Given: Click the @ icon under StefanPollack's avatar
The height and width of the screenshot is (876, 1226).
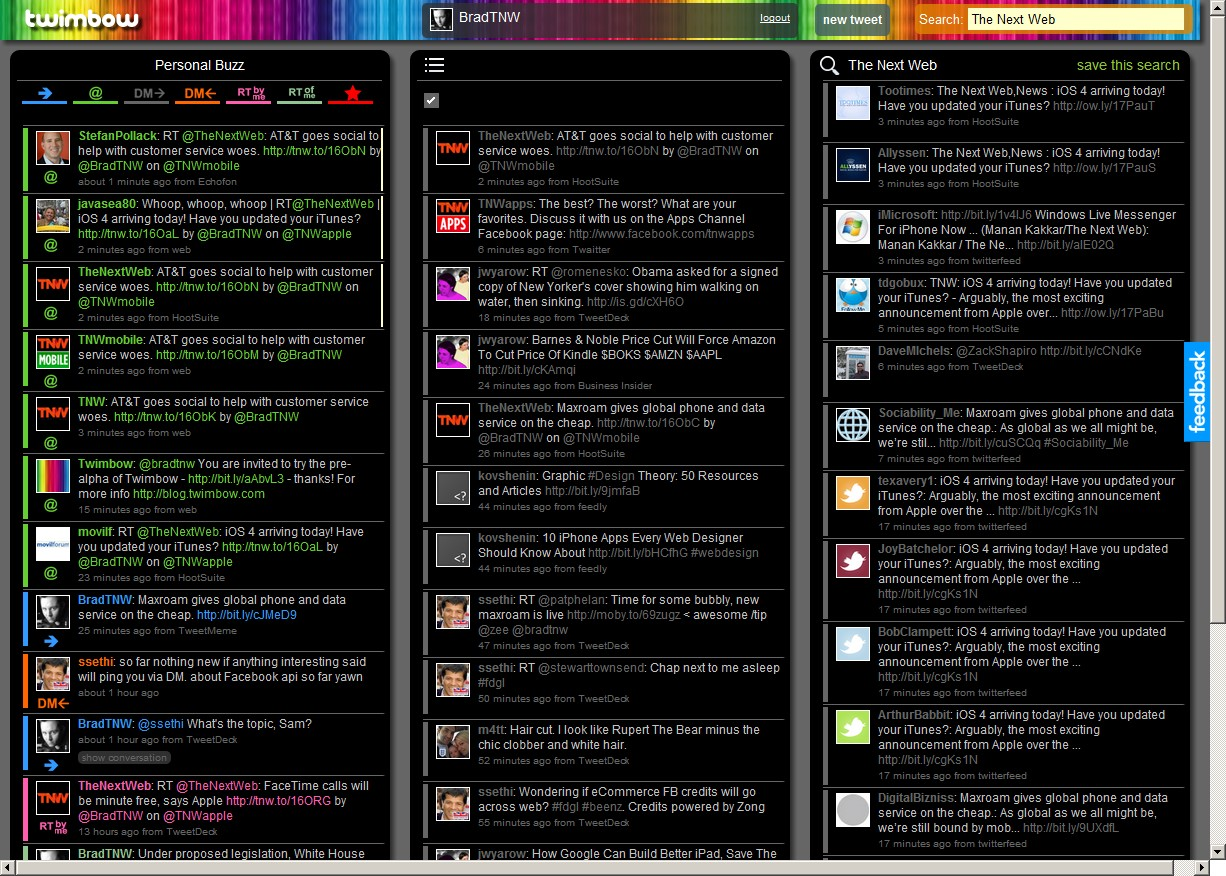Looking at the screenshot, I should [x=51, y=178].
